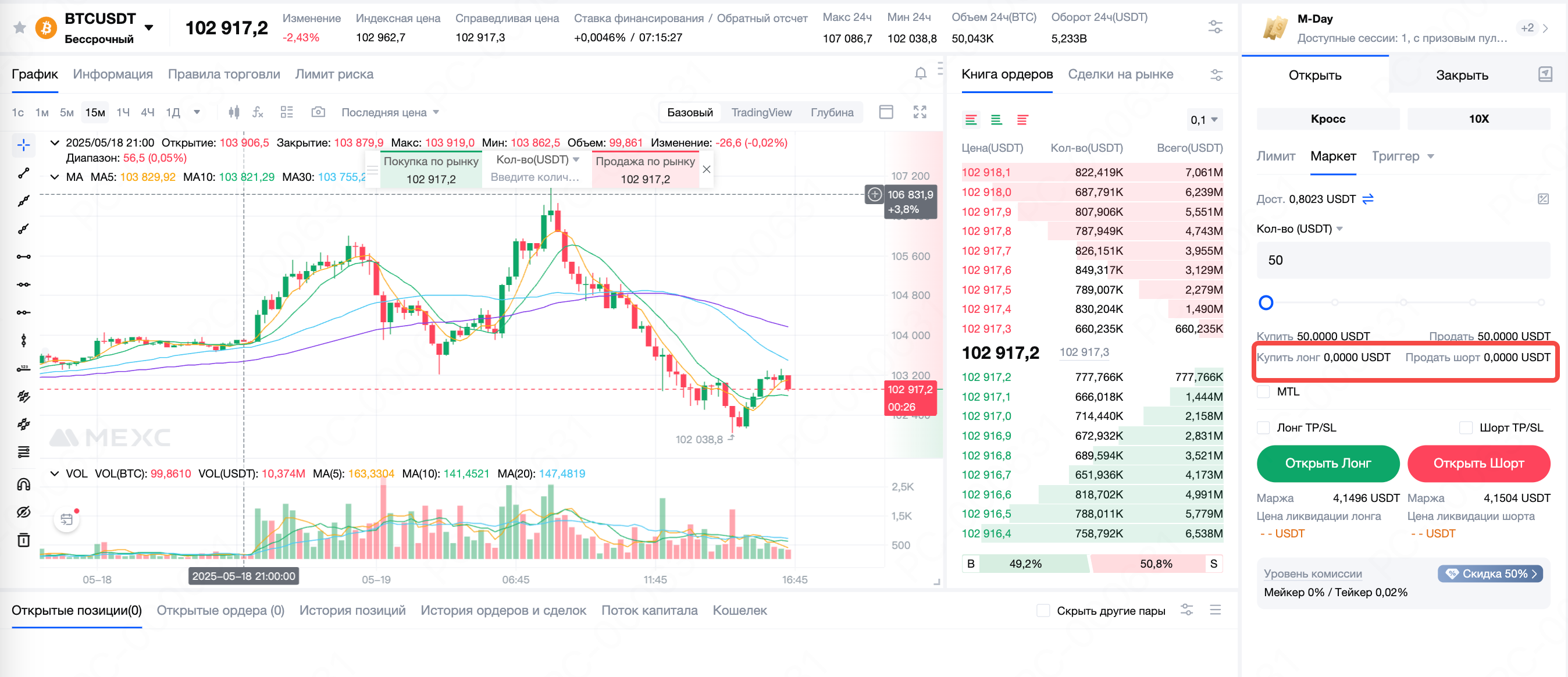This screenshot has width=1568, height=677.
Task: Click the Скидка 50% badge
Action: pos(1489,573)
